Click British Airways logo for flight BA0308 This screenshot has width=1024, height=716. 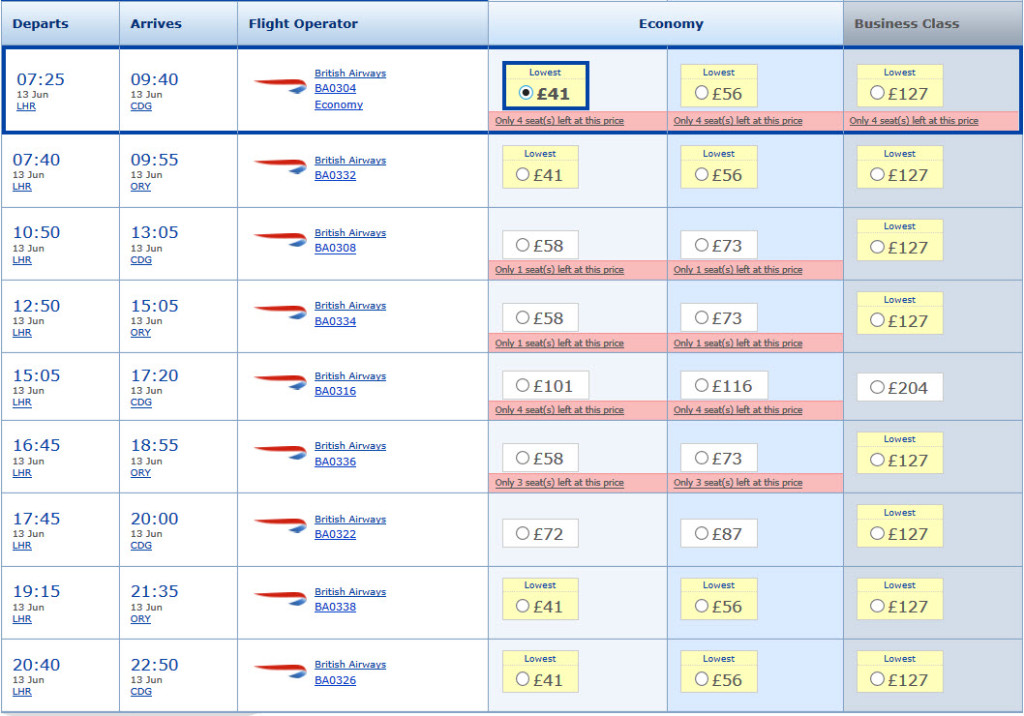(280, 238)
